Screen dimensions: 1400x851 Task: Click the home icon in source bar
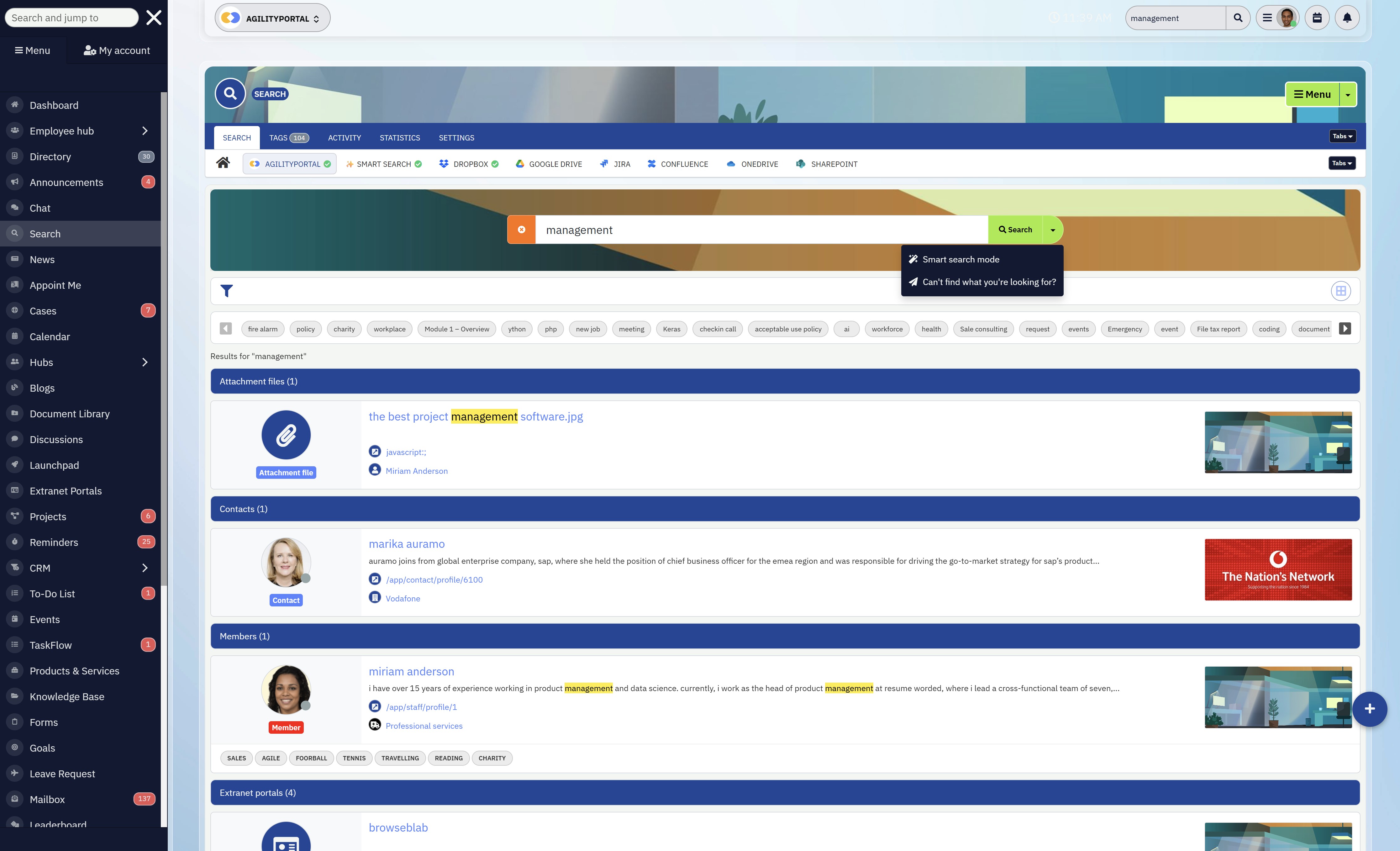[223, 163]
